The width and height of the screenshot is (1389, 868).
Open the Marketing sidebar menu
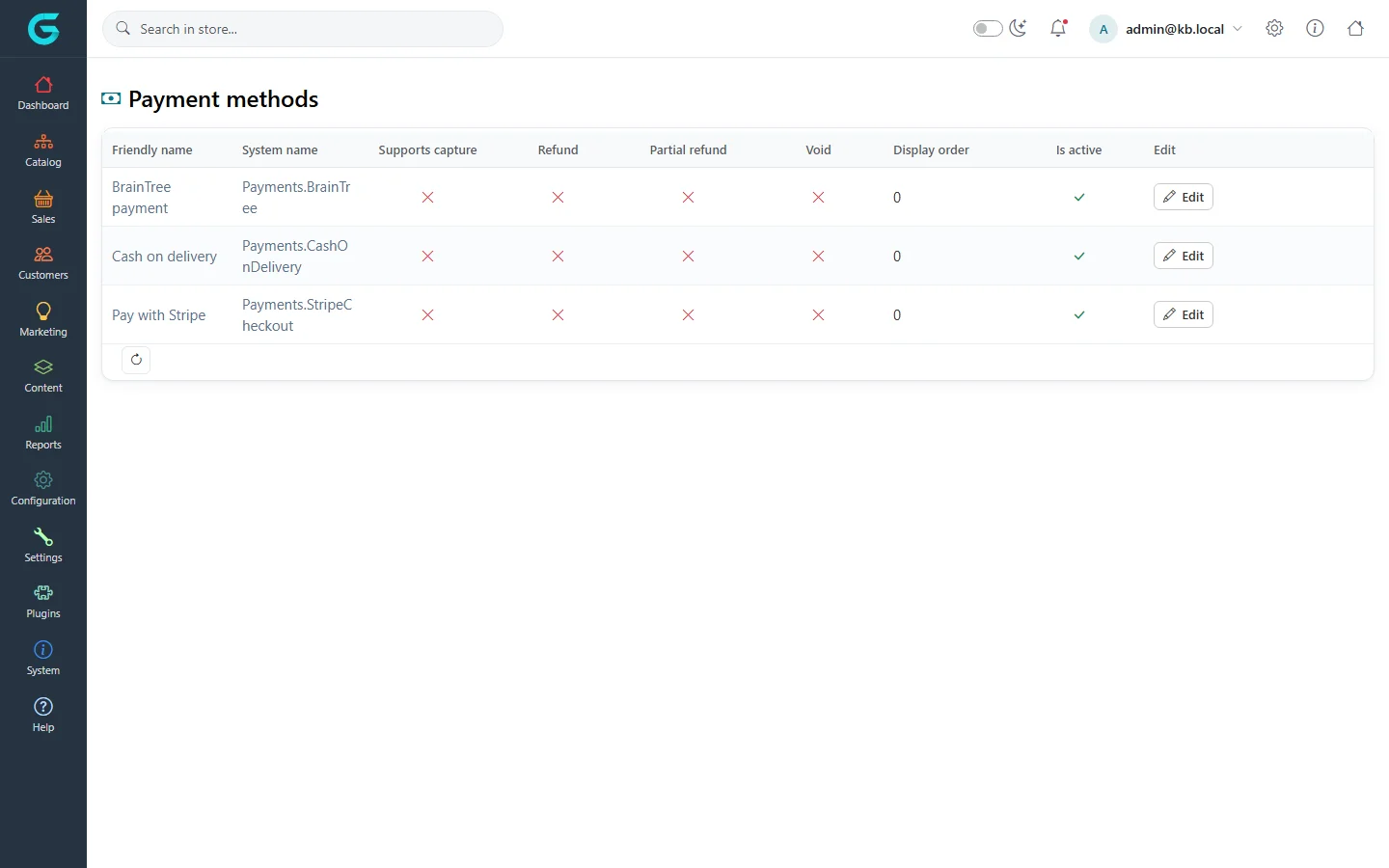point(43,320)
